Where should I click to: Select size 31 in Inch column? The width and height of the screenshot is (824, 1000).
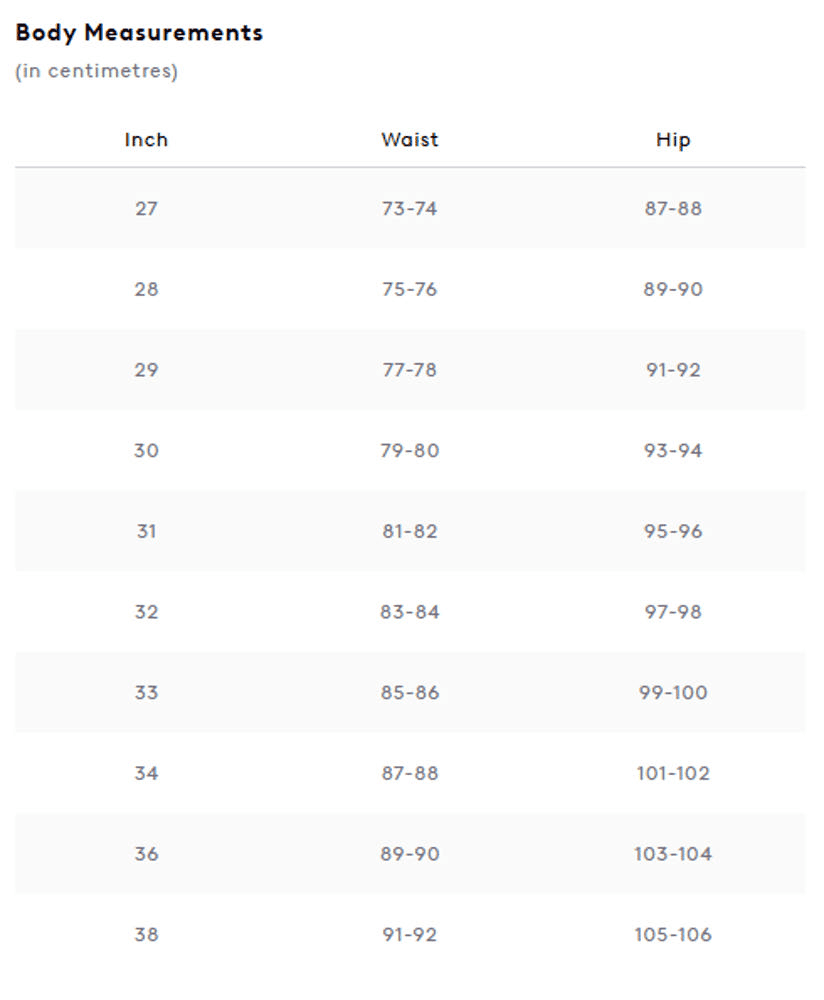point(146,531)
